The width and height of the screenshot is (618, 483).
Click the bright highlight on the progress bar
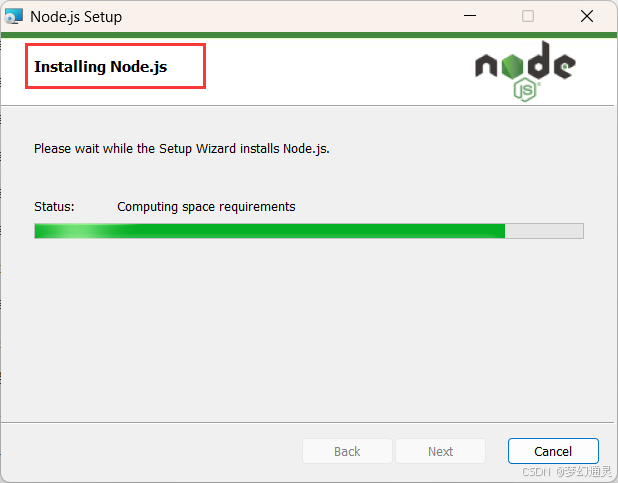82,231
